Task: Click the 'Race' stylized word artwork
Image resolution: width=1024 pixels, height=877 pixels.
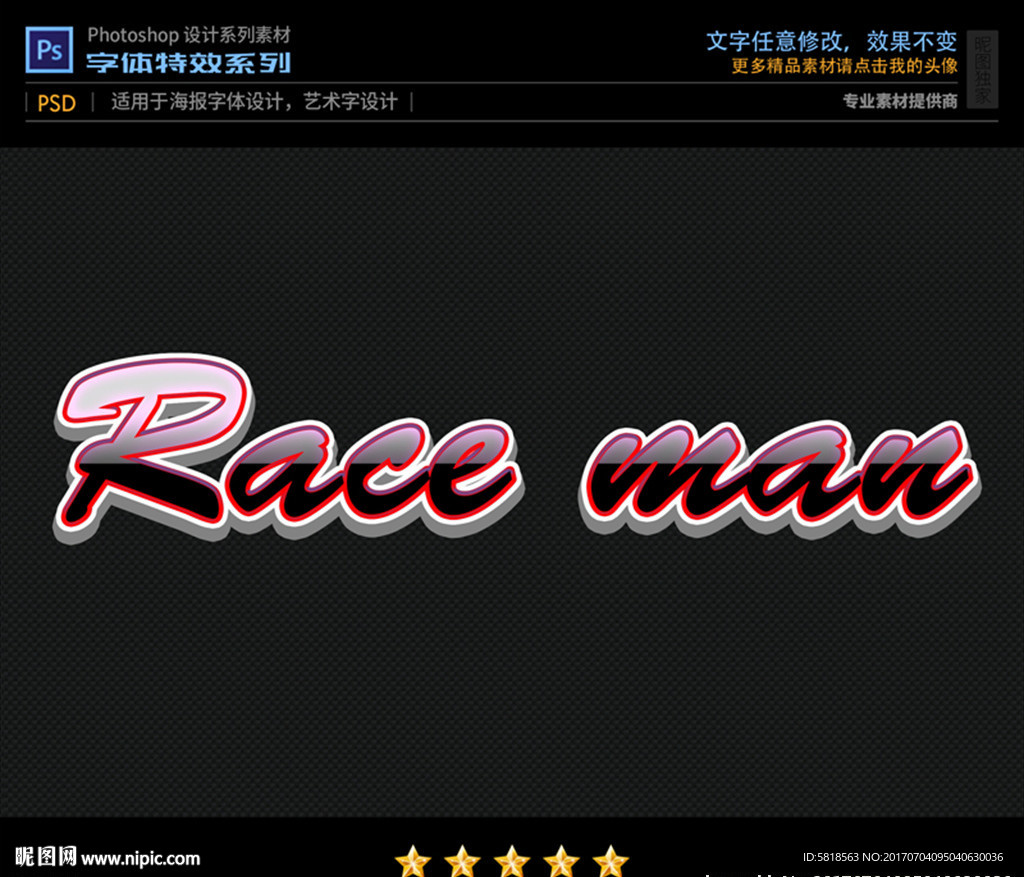Action: click(x=287, y=449)
